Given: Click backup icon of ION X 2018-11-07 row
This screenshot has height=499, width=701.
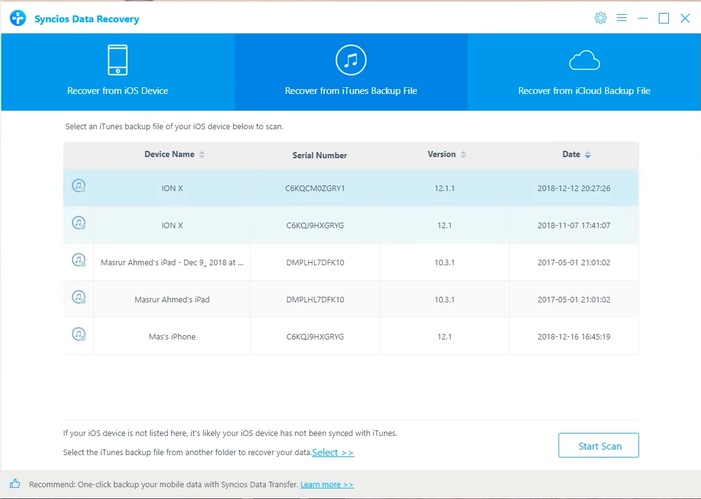Looking at the screenshot, I should click(79, 223).
